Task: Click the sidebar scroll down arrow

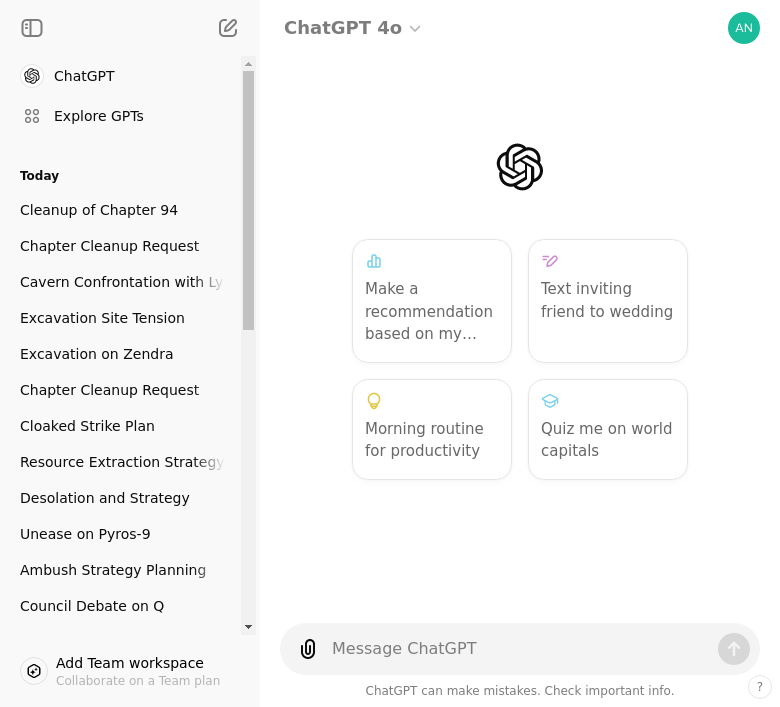Action: (248, 627)
